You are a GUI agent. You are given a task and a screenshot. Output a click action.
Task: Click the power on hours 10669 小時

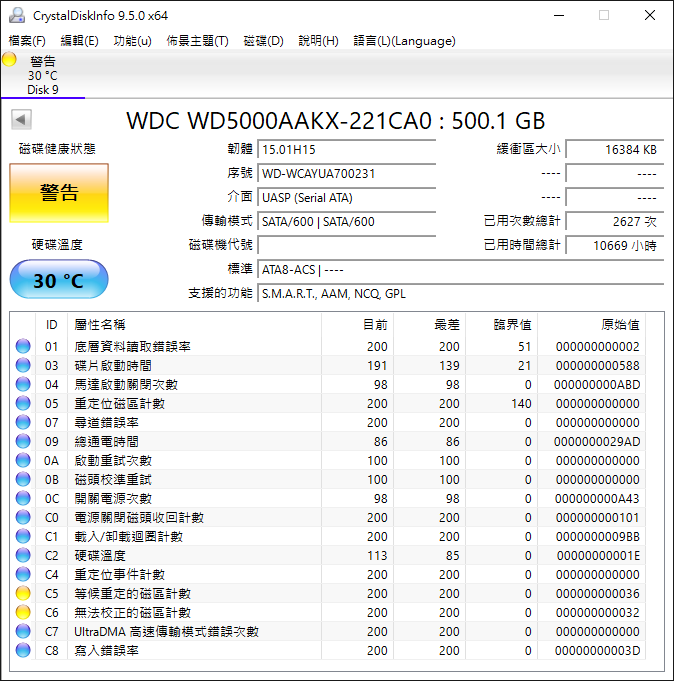point(615,245)
